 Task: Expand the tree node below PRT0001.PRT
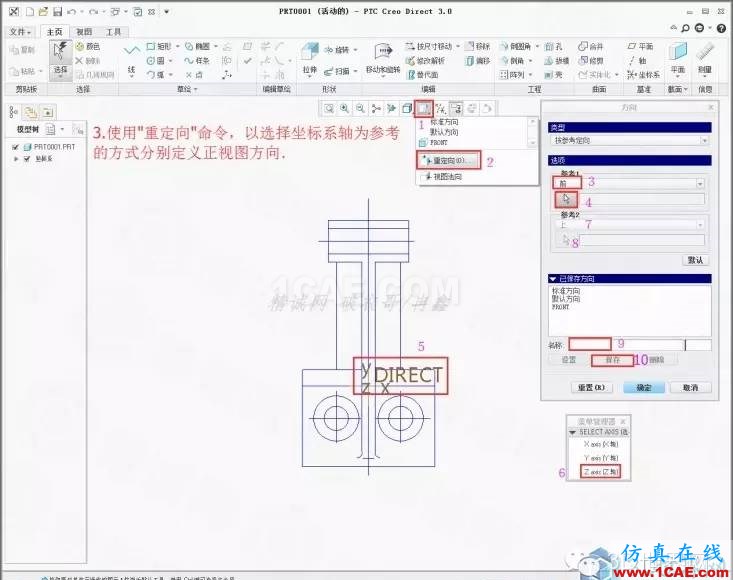[x=16, y=159]
